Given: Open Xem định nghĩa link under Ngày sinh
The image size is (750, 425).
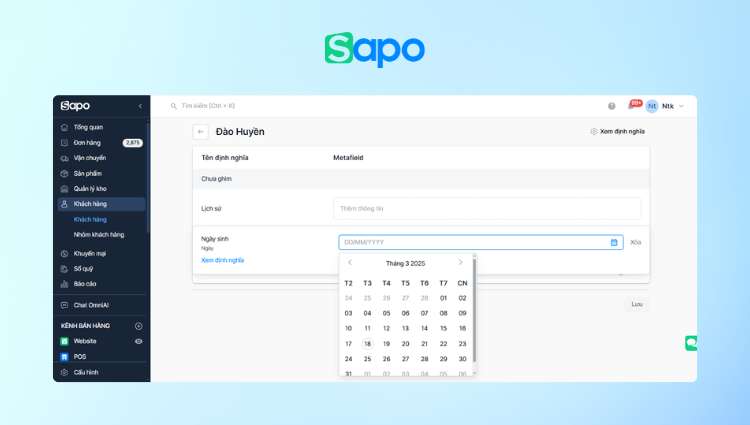Looking at the screenshot, I should pos(222,260).
